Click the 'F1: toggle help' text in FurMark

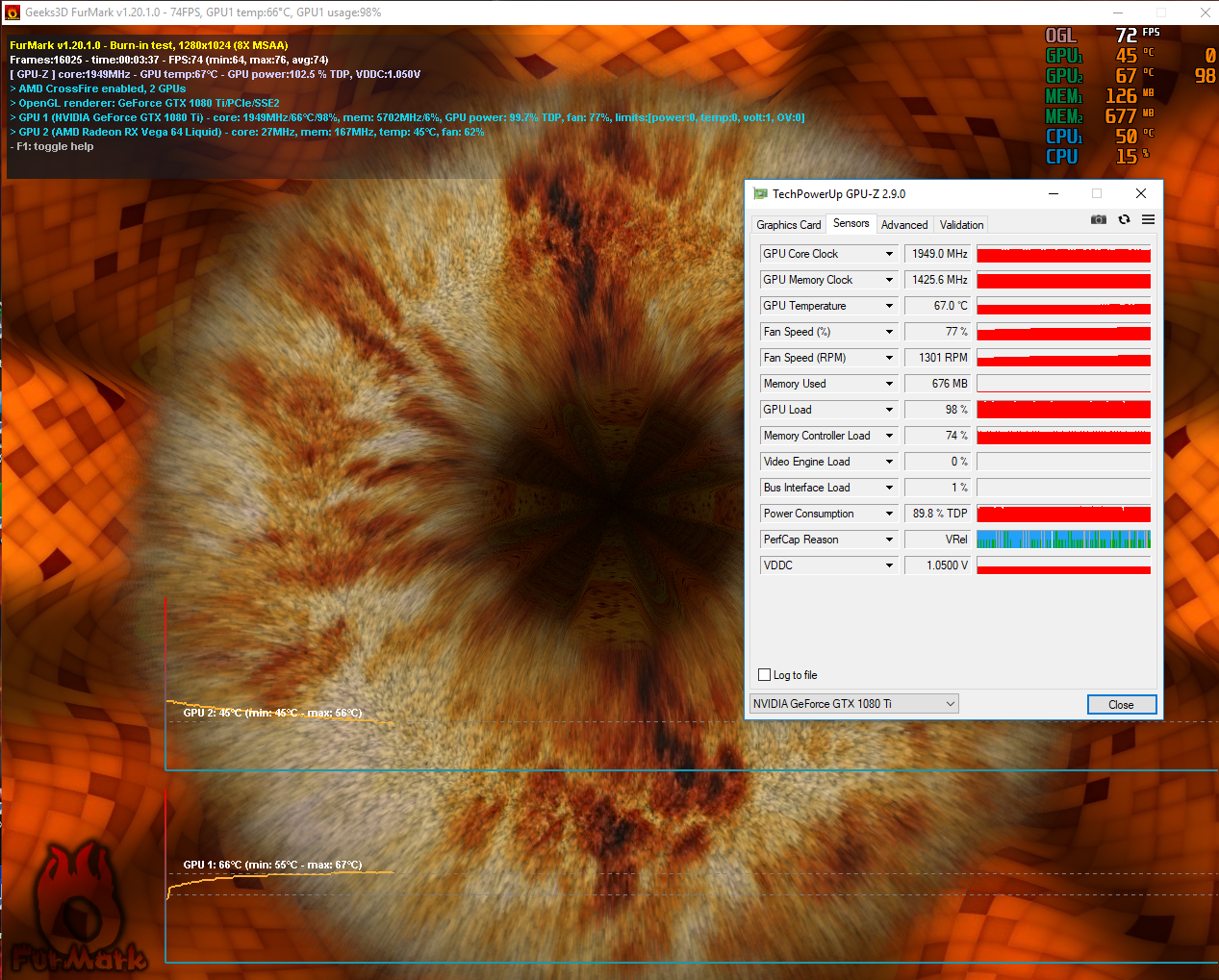coord(52,146)
